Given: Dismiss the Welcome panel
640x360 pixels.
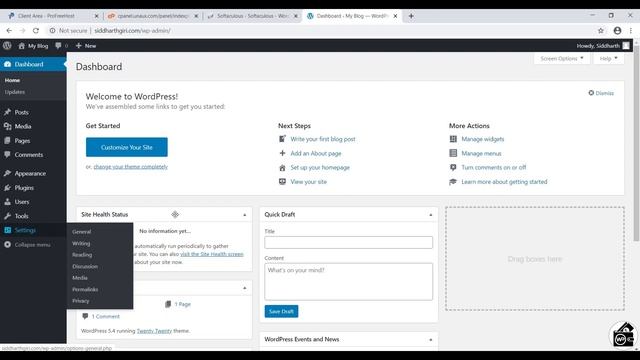Looking at the screenshot, I should point(601,93).
